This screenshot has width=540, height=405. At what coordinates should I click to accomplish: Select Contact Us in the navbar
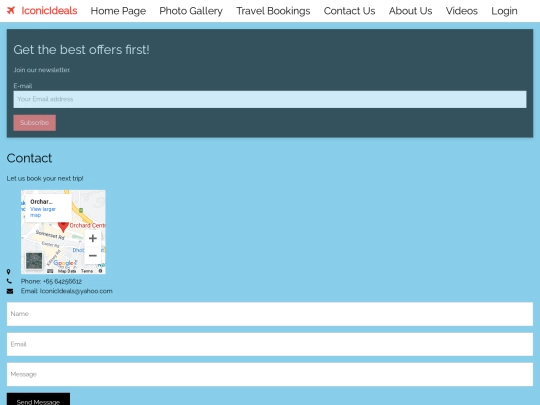[x=349, y=11]
